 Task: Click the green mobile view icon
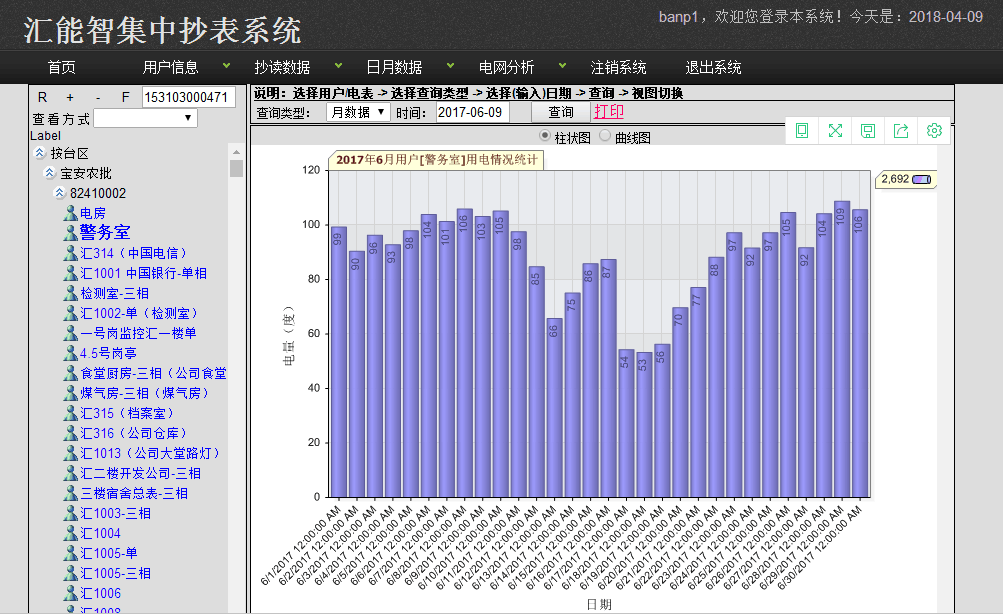click(x=802, y=131)
